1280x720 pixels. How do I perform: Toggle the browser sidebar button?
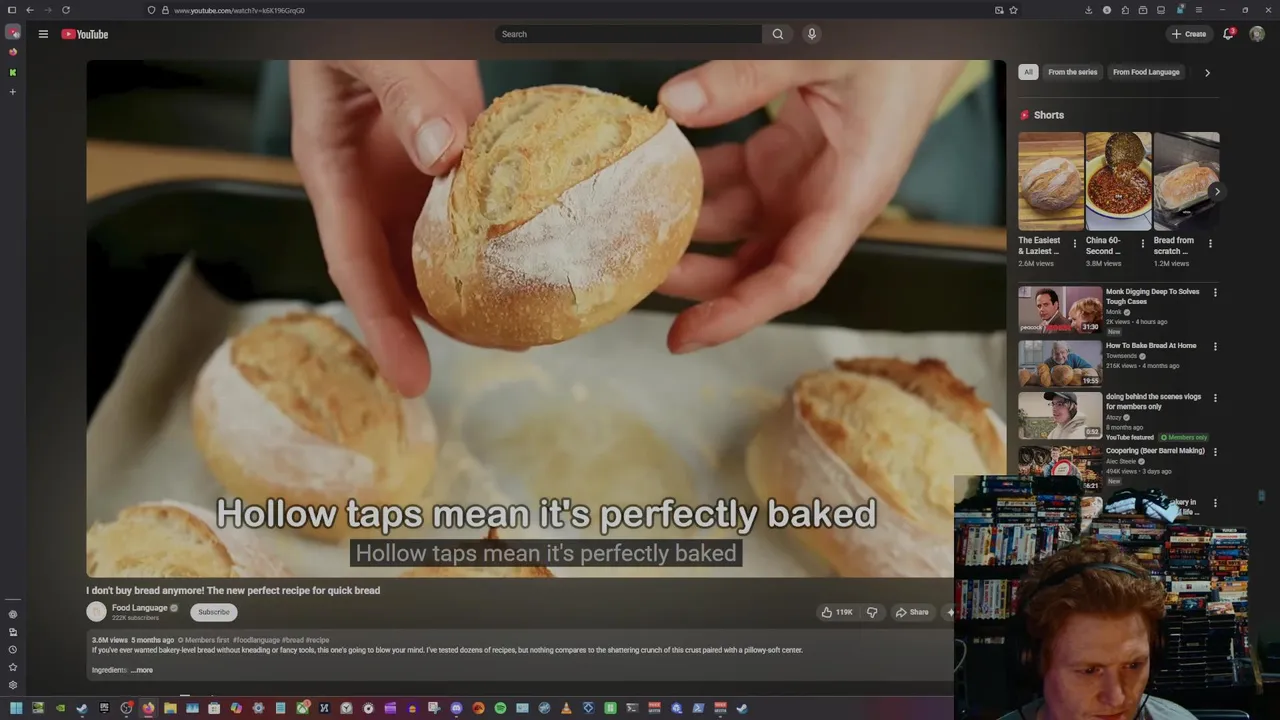click(13, 10)
